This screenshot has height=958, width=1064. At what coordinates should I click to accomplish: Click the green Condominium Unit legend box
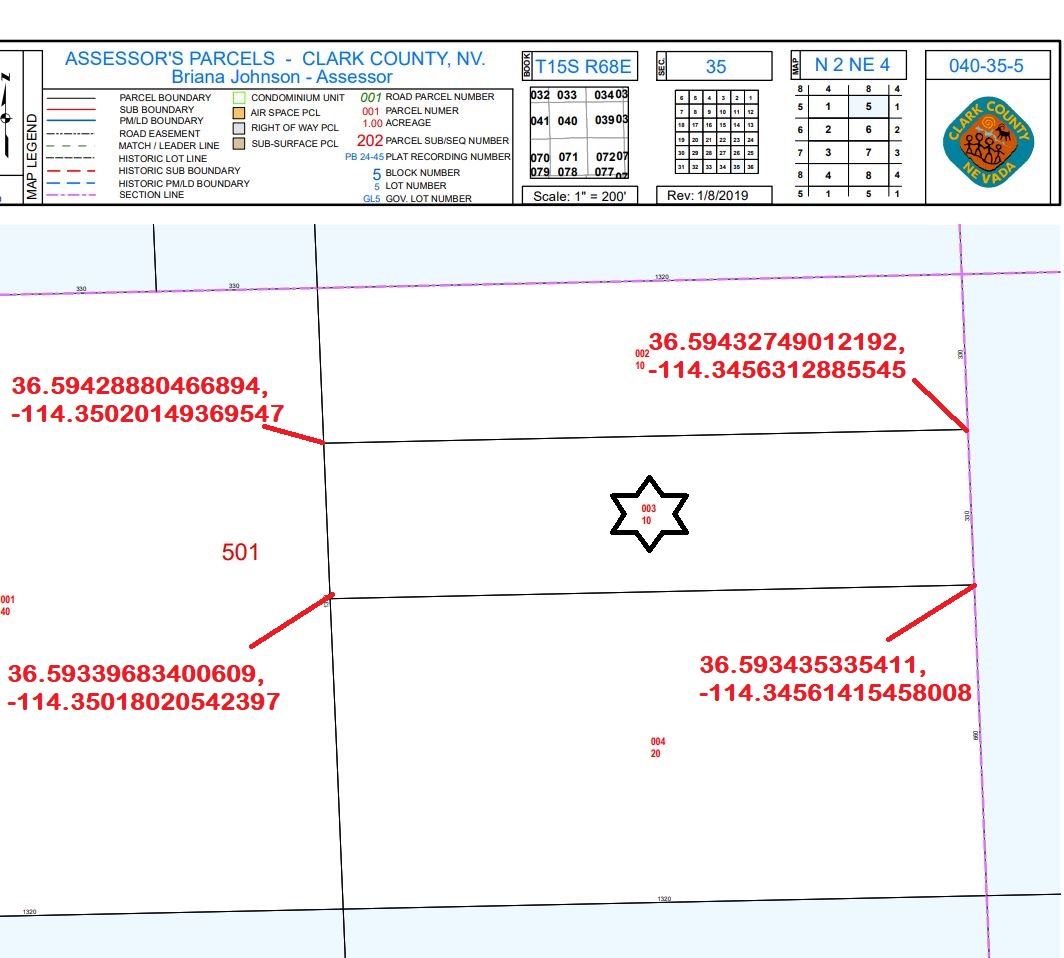pos(239,98)
